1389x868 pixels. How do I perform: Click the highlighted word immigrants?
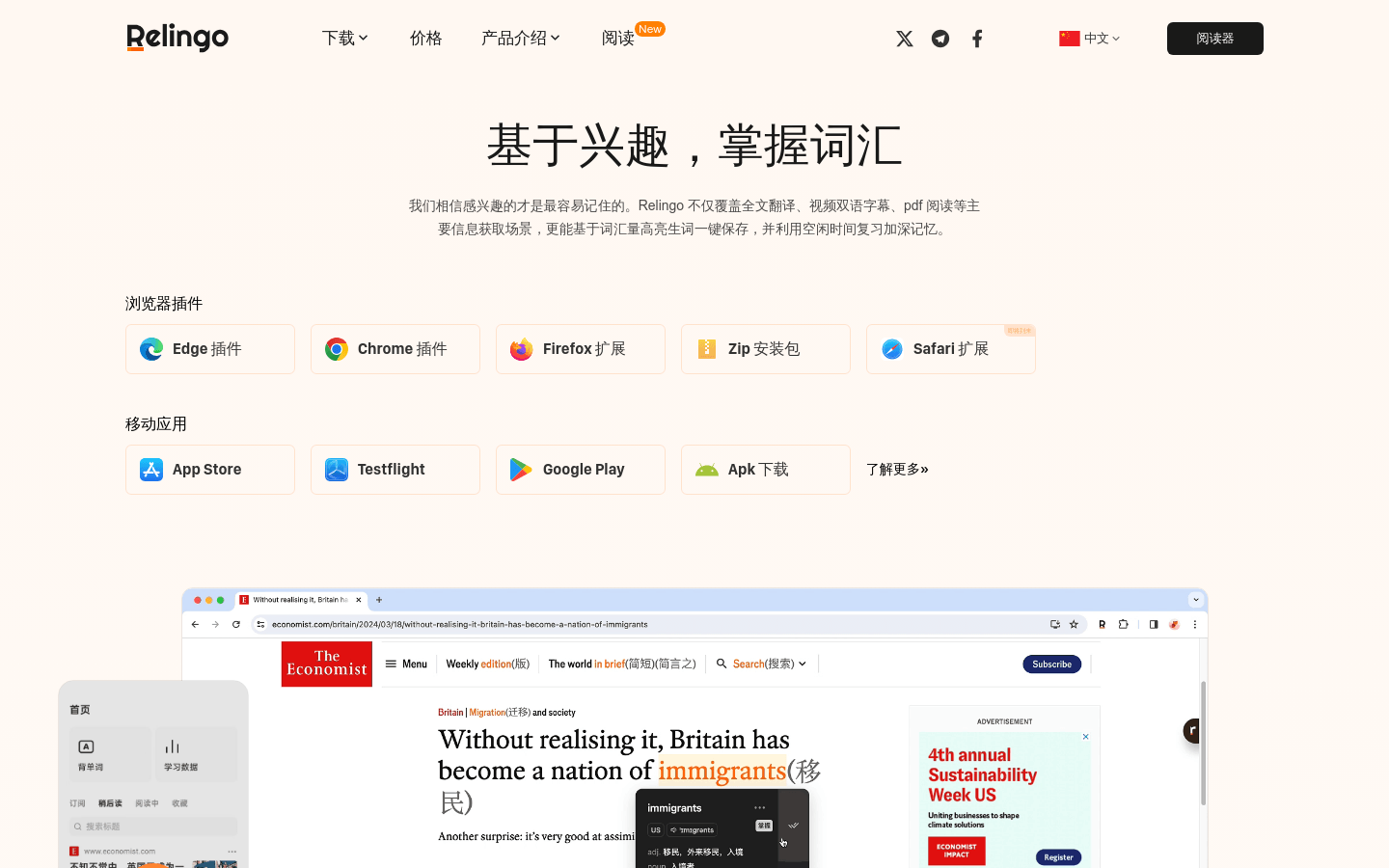tap(722, 771)
